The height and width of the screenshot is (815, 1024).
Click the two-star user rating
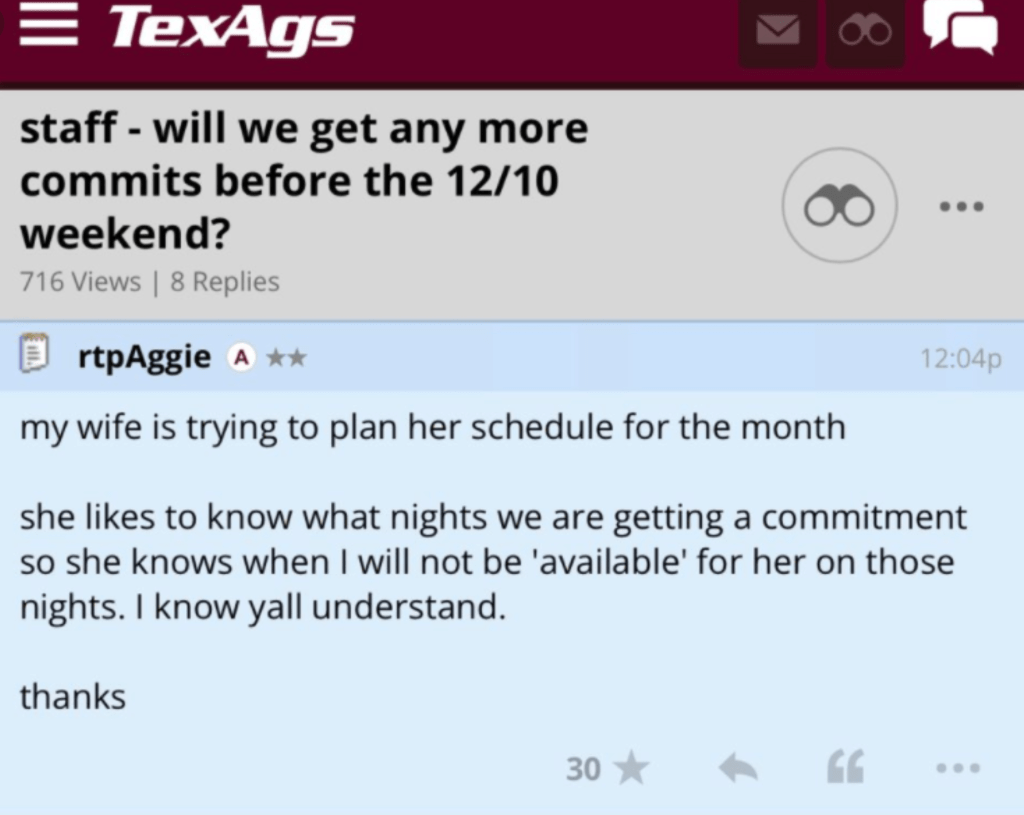(x=286, y=357)
